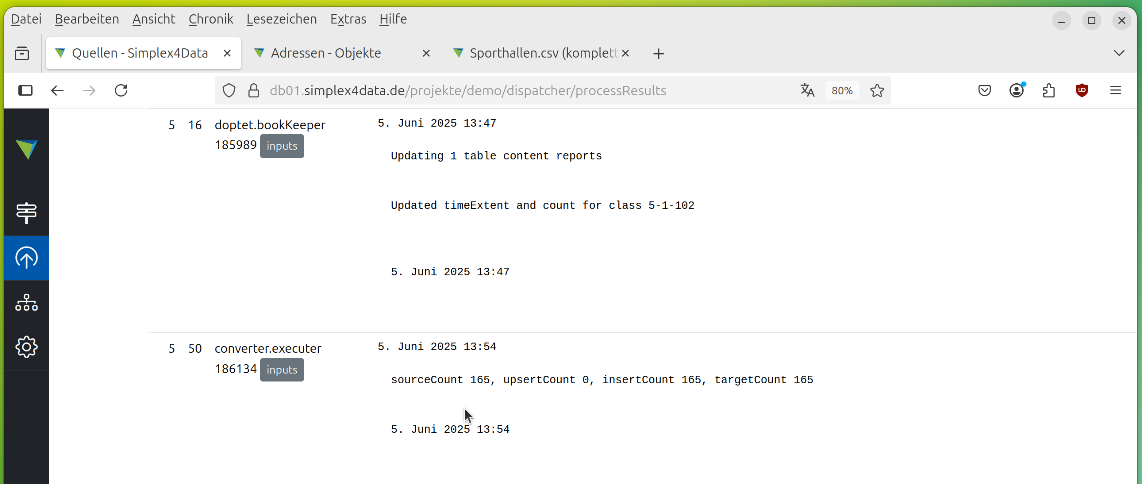Viewport: 1142px width, 484px height.
Task: Open a new tab with plus
Action: [x=658, y=53]
